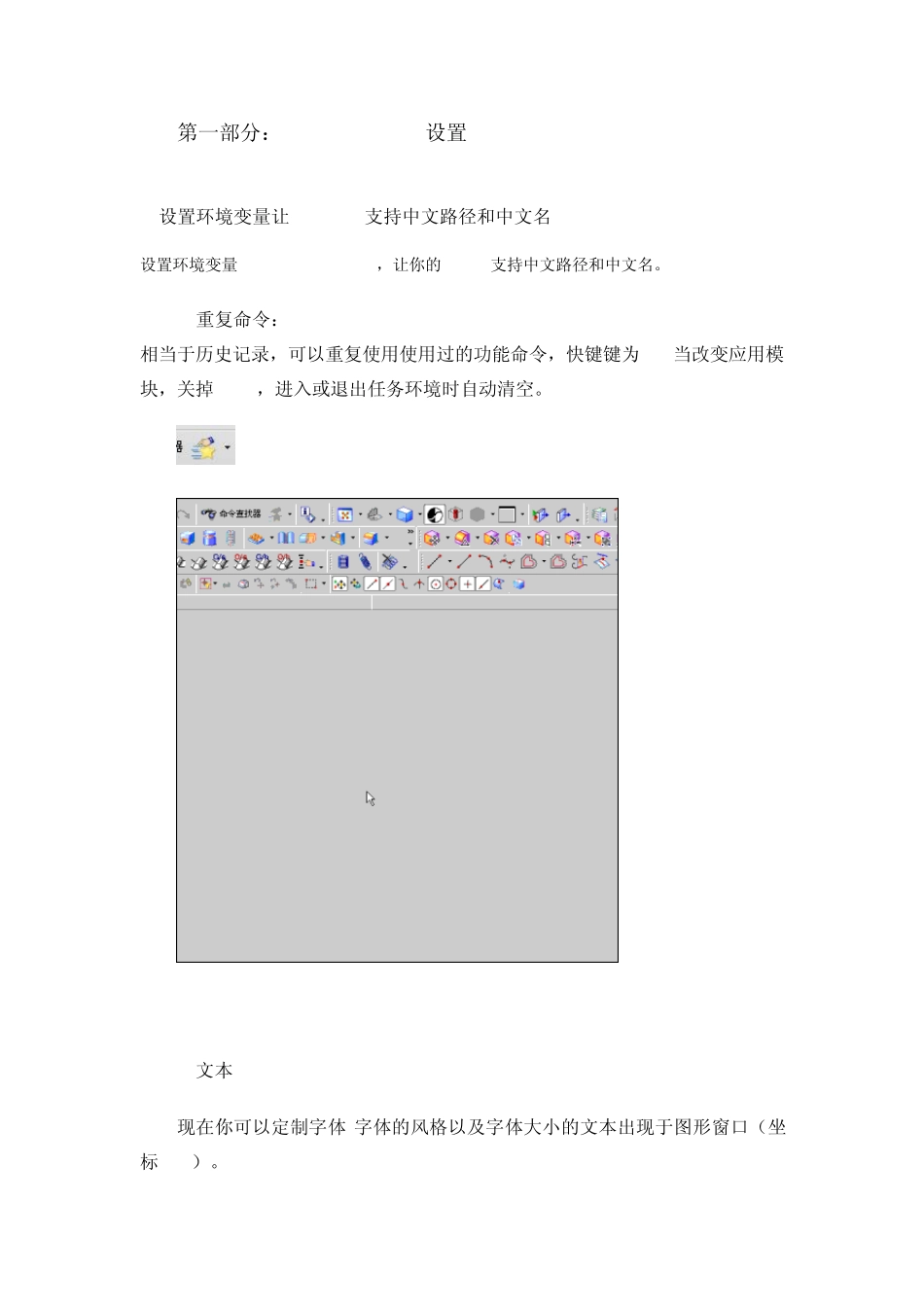Viewport: 924px width, 1307px height.
Task: Click the measure icon with pointing hand
Action: point(306,561)
